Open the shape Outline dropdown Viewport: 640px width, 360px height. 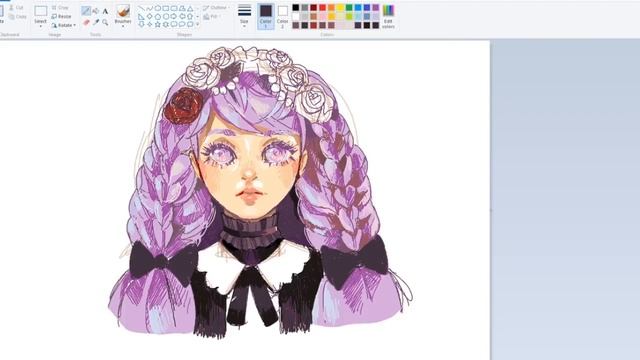tap(216, 8)
